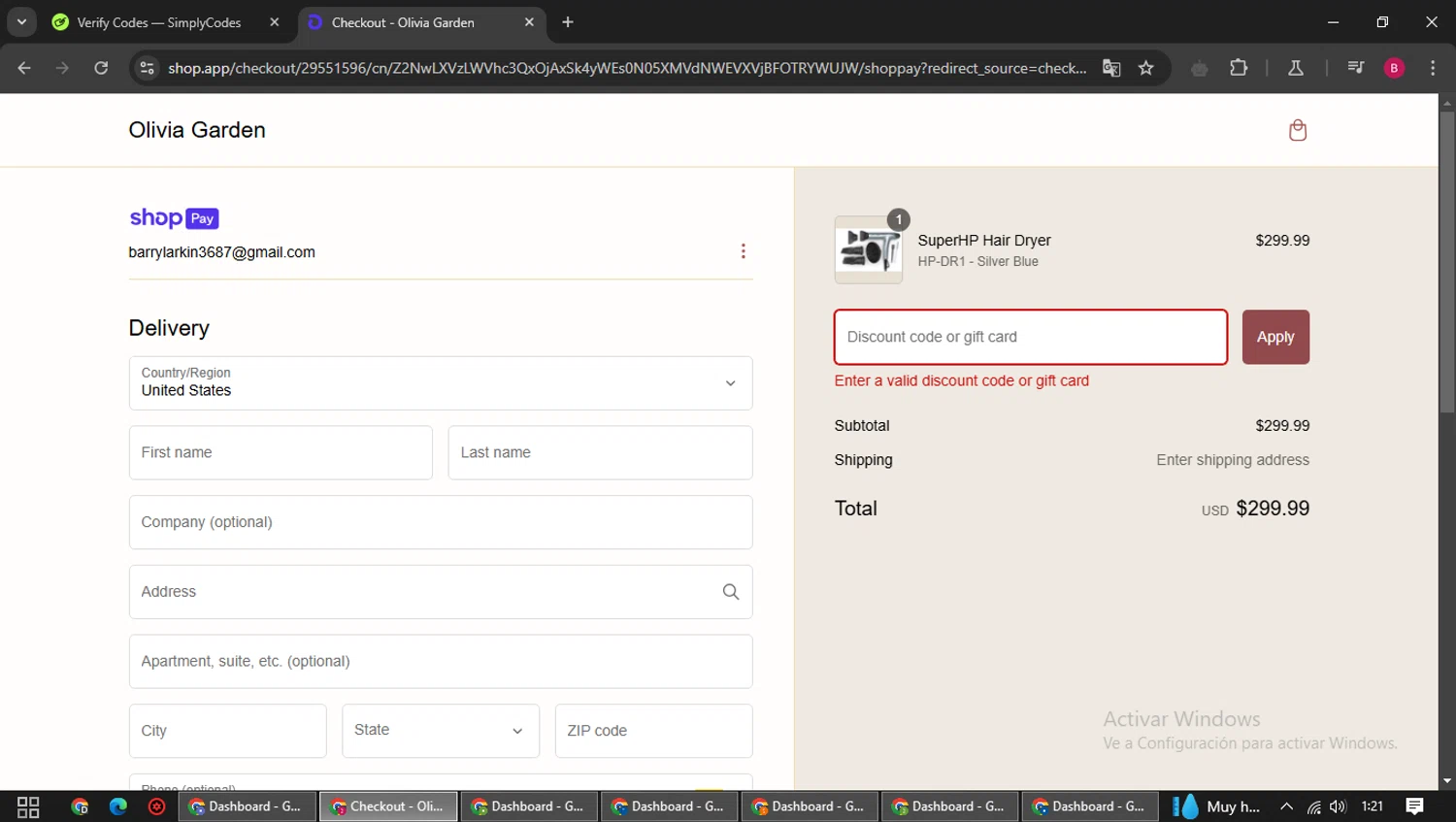Close the Checkout - Olivia Garden tab

pyautogui.click(x=529, y=22)
